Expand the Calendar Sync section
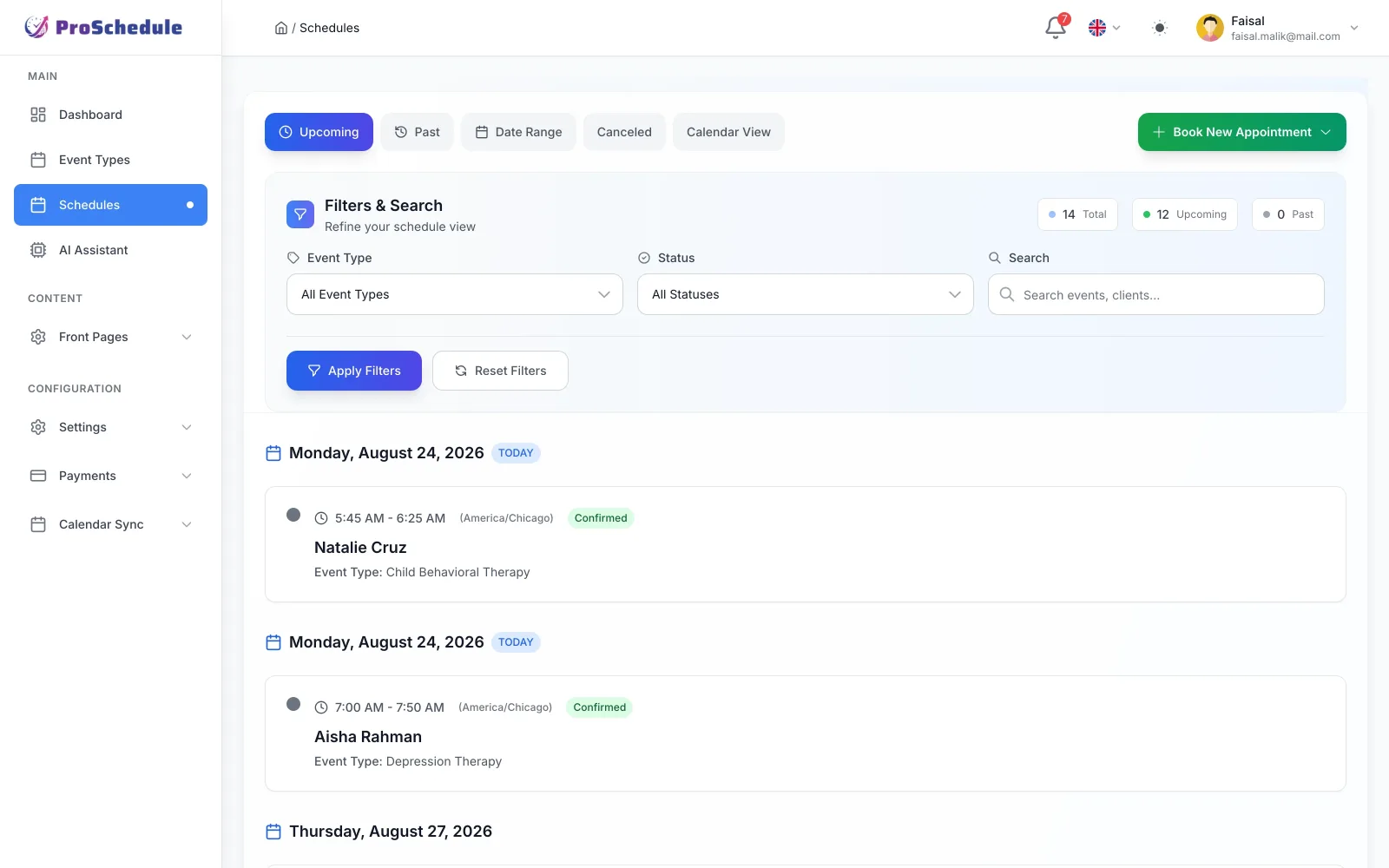This screenshot has width=1389, height=868. [x=111, y=524]
